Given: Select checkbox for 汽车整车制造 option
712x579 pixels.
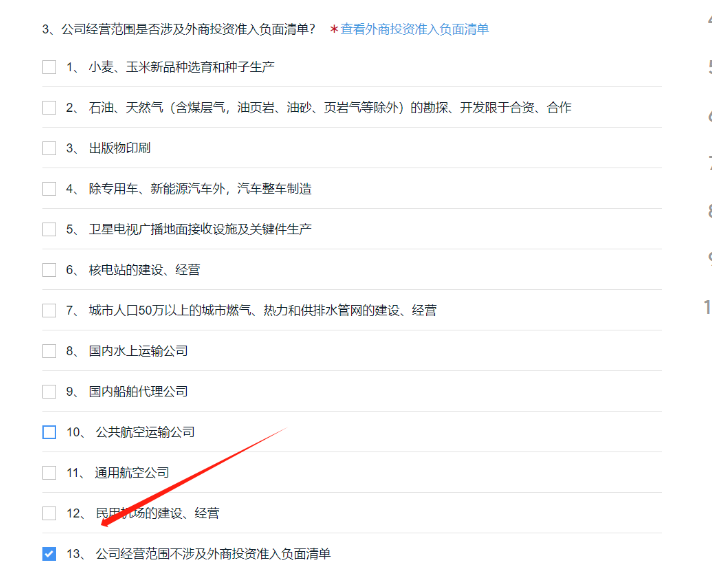Looking at the screenshot, I should pos(49,188).
